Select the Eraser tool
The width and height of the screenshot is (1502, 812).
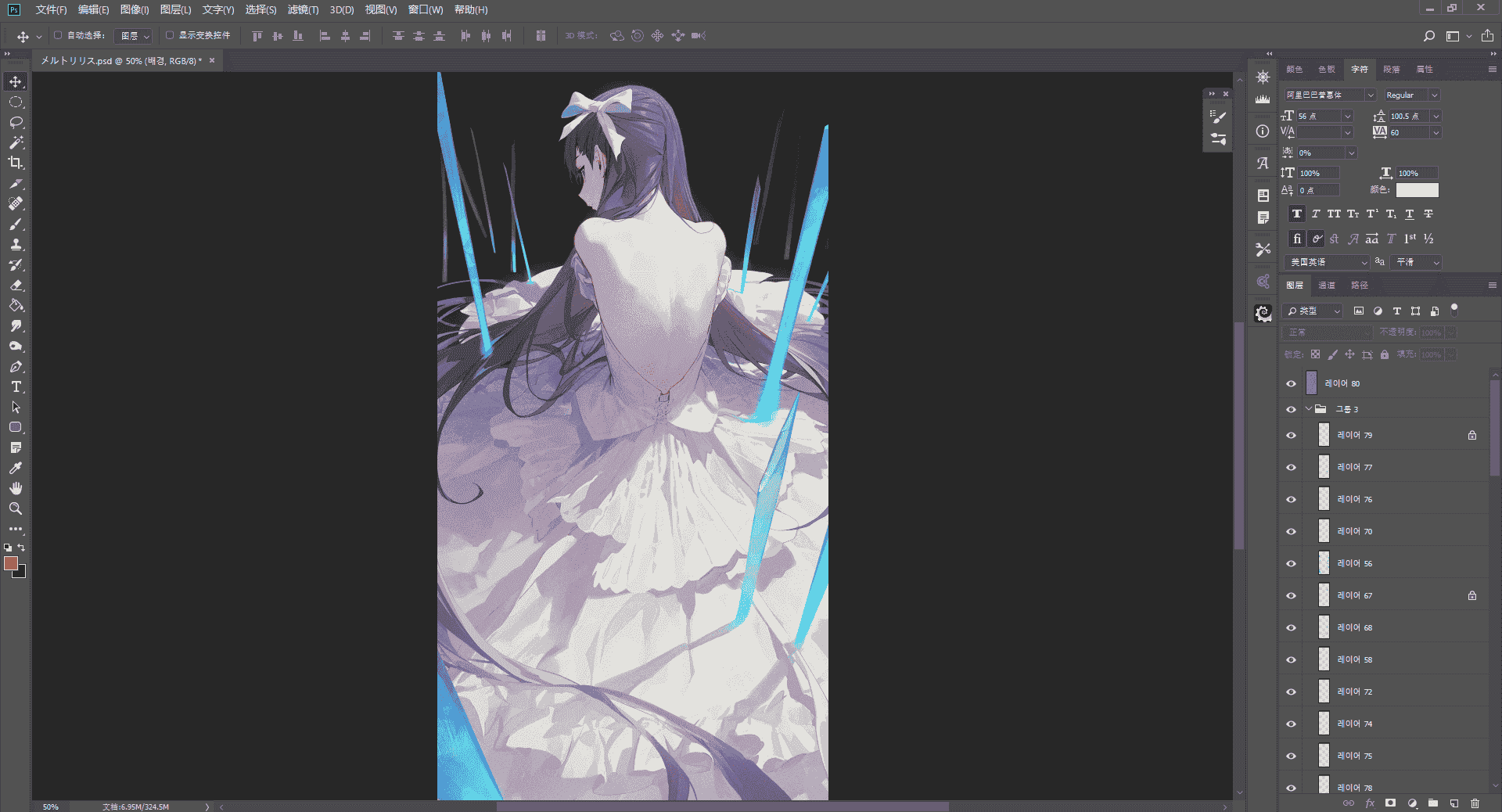(16, 285)
